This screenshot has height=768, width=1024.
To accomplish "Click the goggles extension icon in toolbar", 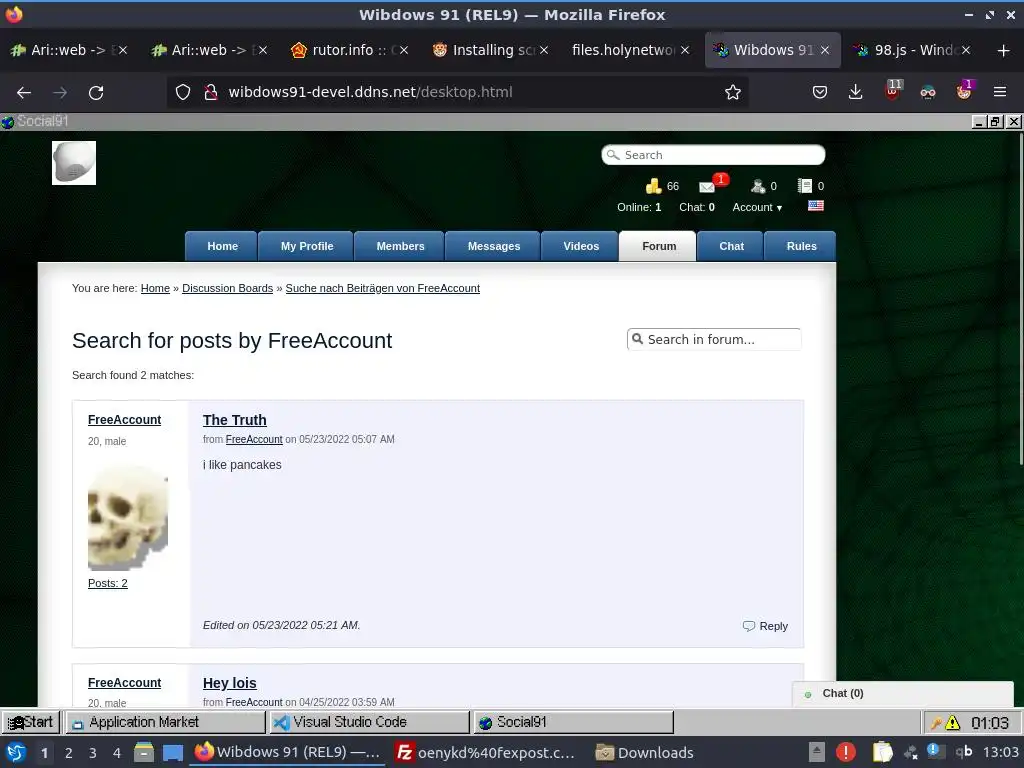I will (928, 92).
